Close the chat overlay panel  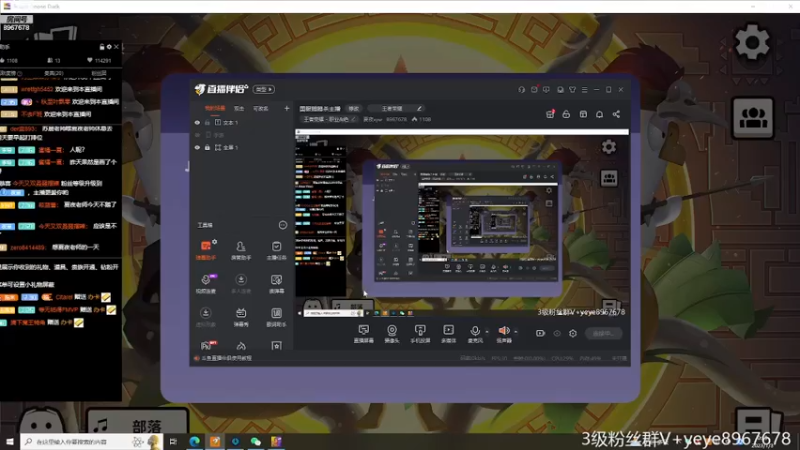[116, 47]
